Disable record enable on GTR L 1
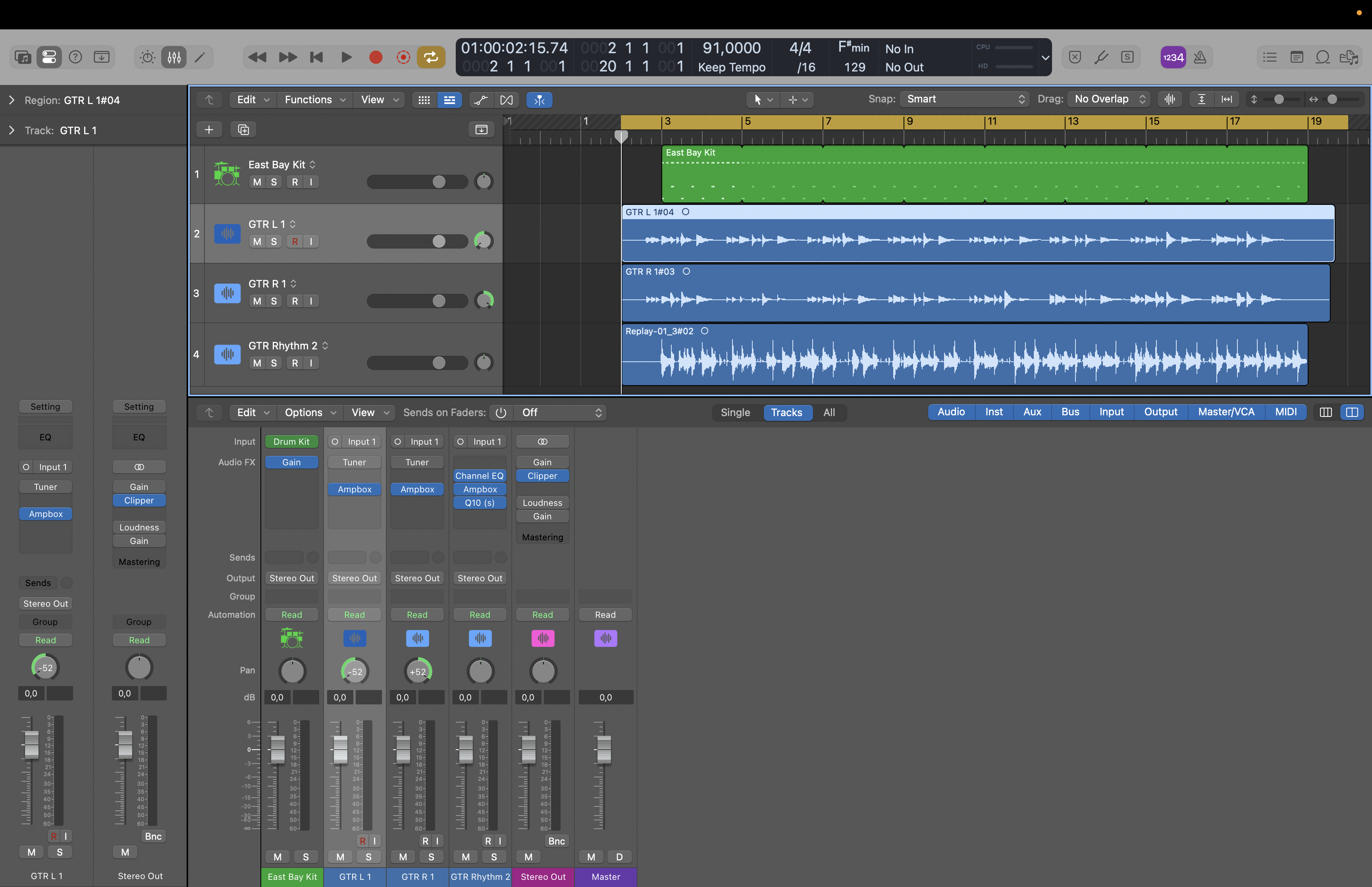 pos(295,241)
